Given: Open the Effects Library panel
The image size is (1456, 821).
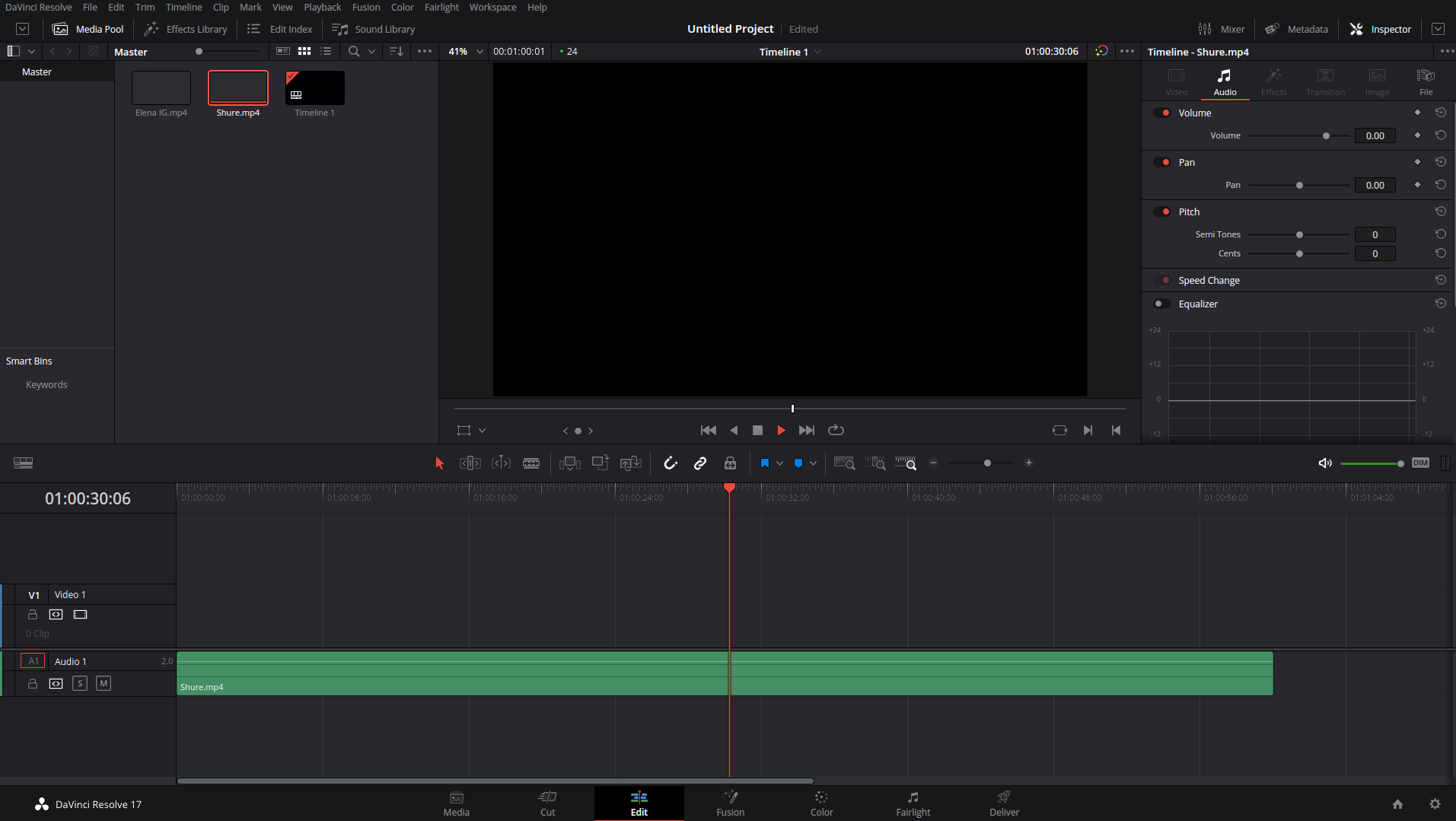Looking at the screenshot, I should coord(186,29).
